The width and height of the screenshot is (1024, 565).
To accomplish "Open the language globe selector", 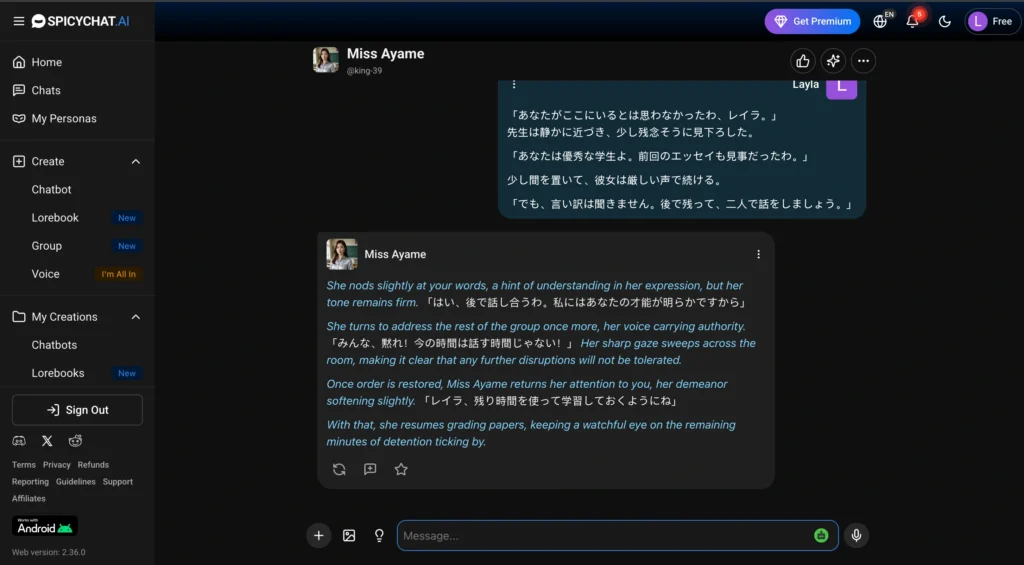I will coord(880,22).
